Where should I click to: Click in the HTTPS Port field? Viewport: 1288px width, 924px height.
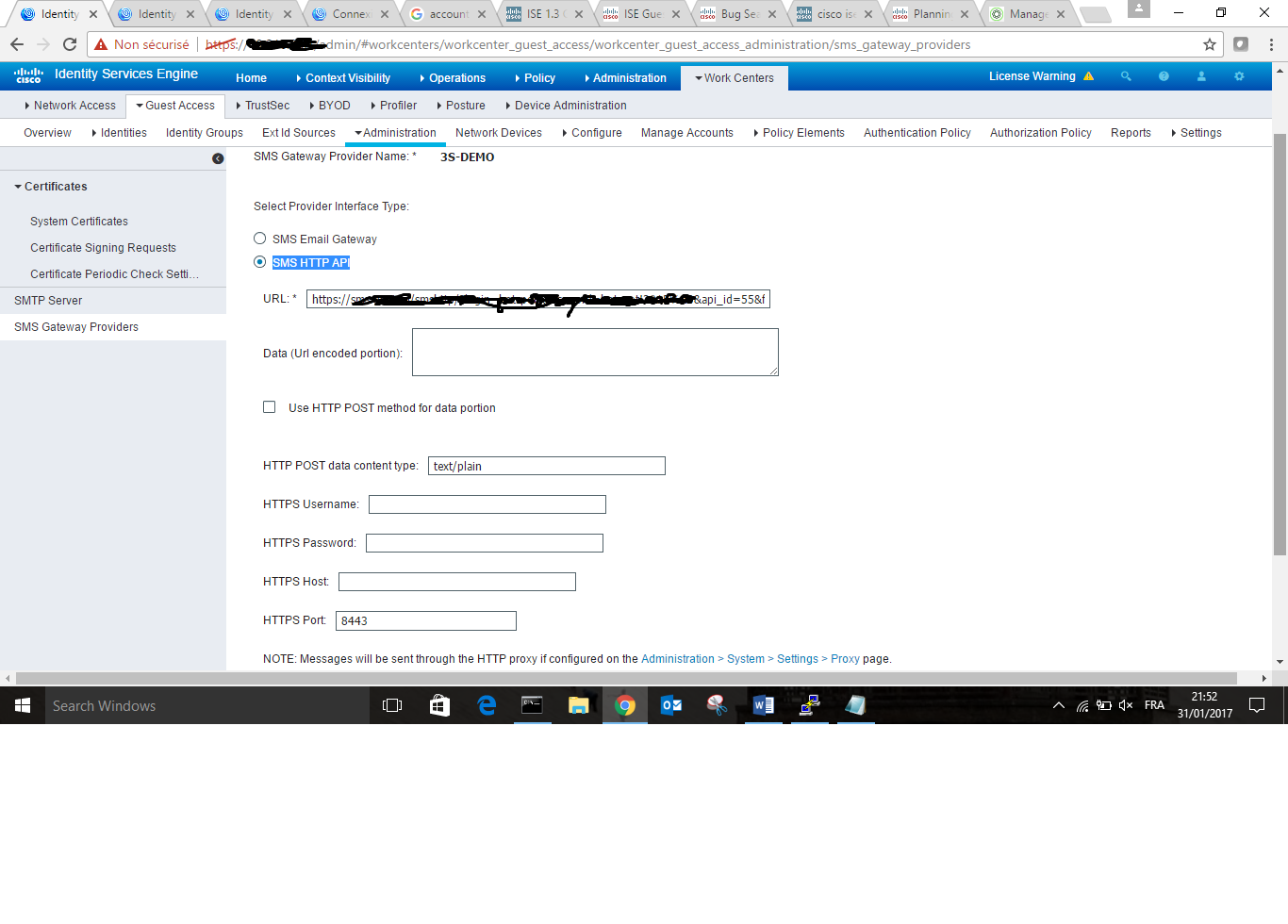pyautogui.click(x=426, y=620)
